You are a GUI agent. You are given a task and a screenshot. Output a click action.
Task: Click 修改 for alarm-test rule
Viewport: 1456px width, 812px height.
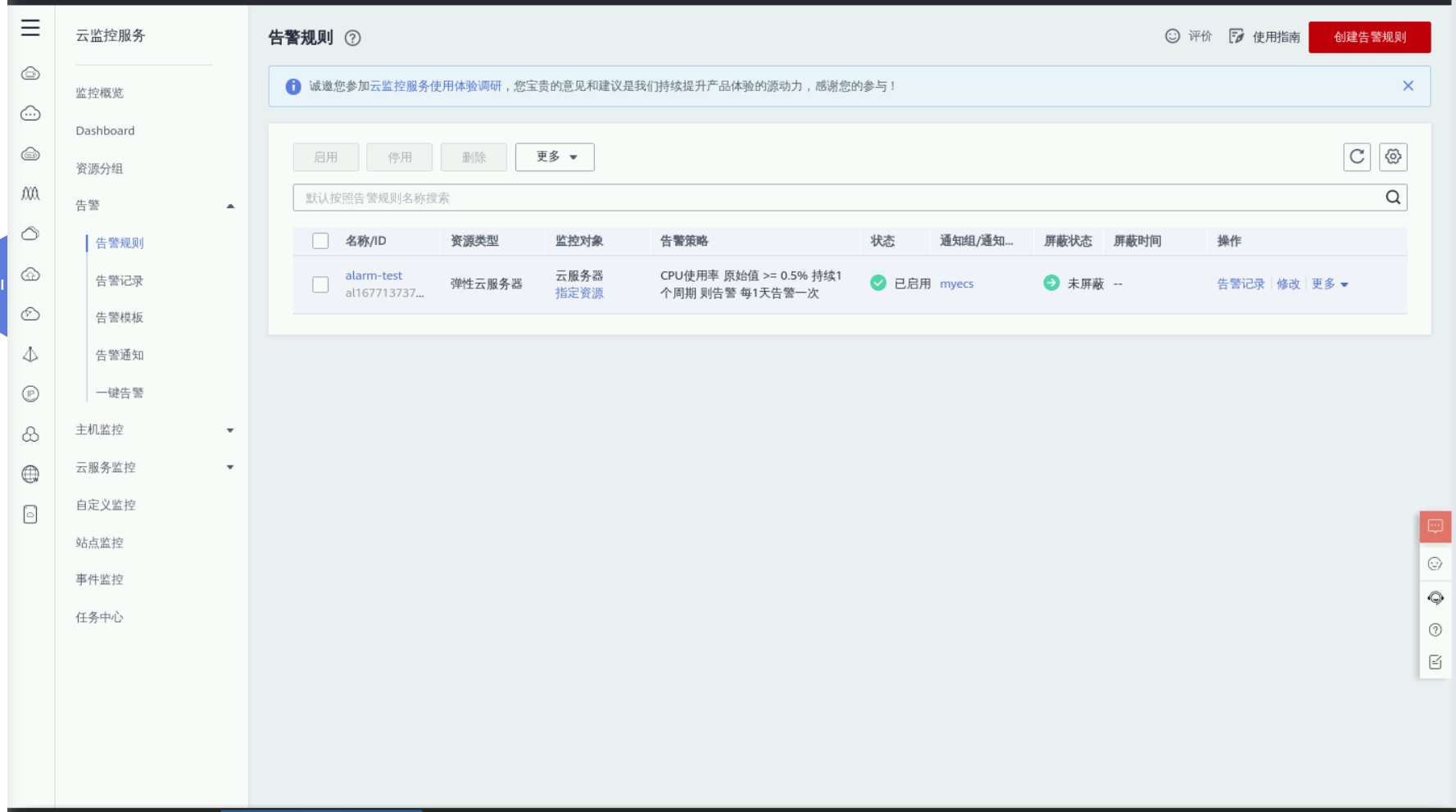point(1288,284)
